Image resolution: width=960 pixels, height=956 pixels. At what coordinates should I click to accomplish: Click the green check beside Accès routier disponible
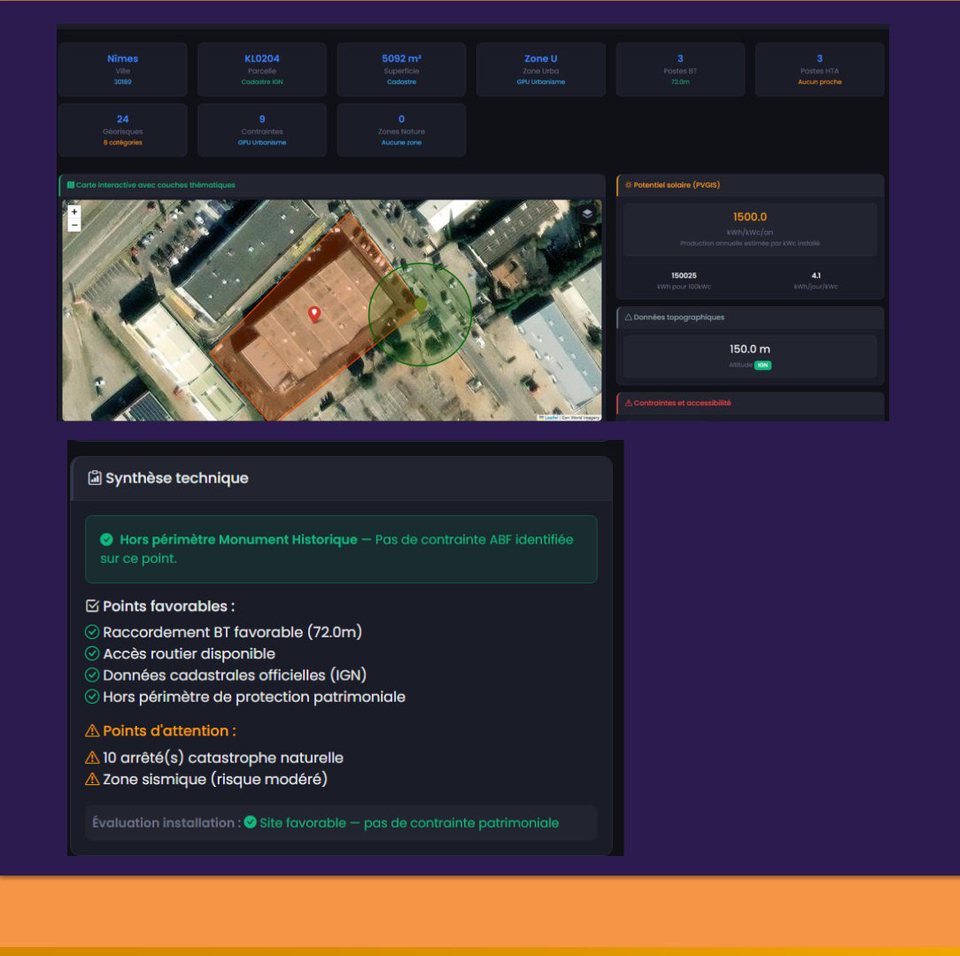point(92,653)
